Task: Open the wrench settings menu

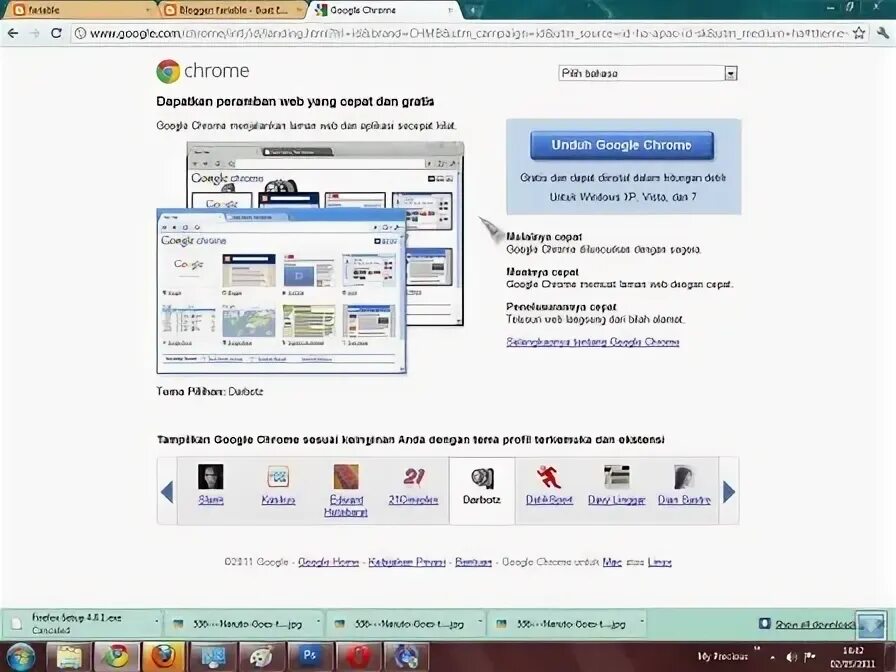Action: (883, 33)
